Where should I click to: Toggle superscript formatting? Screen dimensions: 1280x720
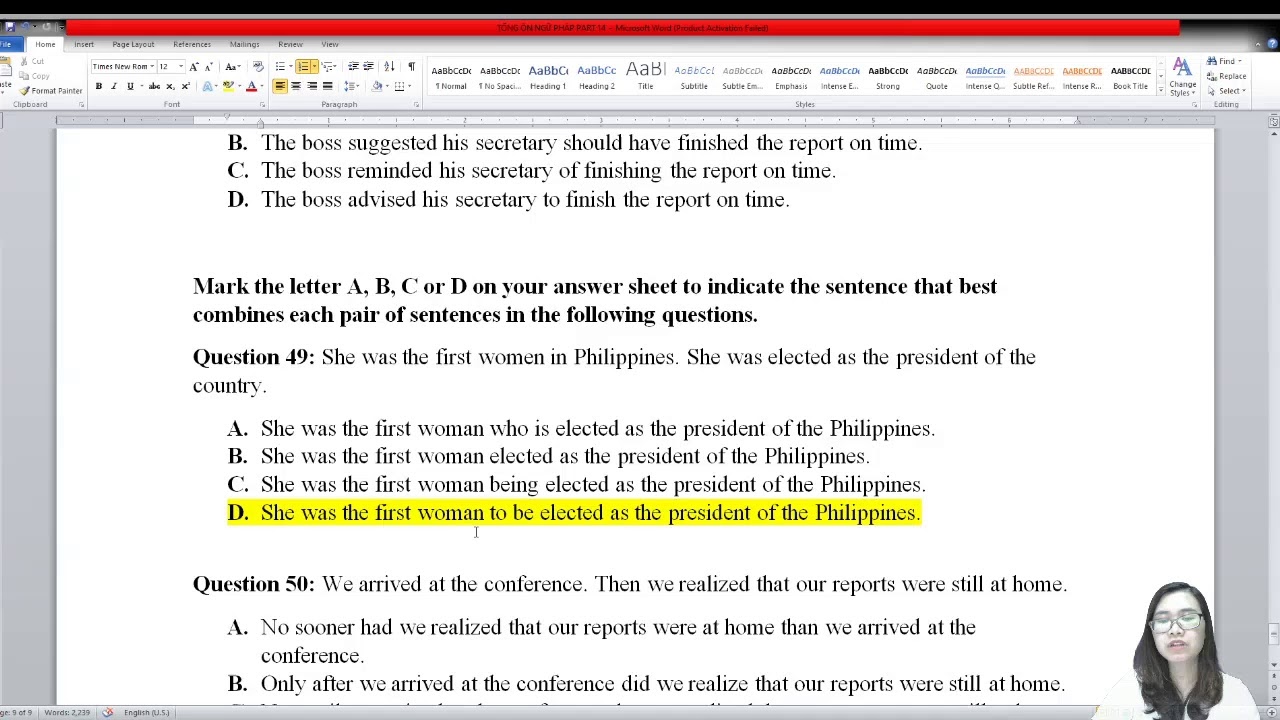click(x=185, y=86)
